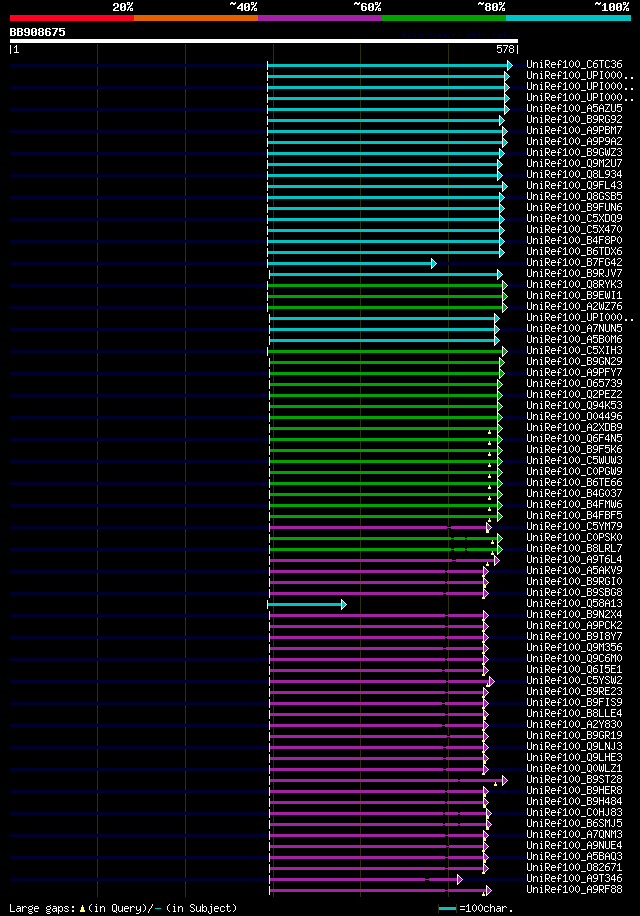
Task: Select the UniRef100_A7QNM3 label
Action: point(574,834)
